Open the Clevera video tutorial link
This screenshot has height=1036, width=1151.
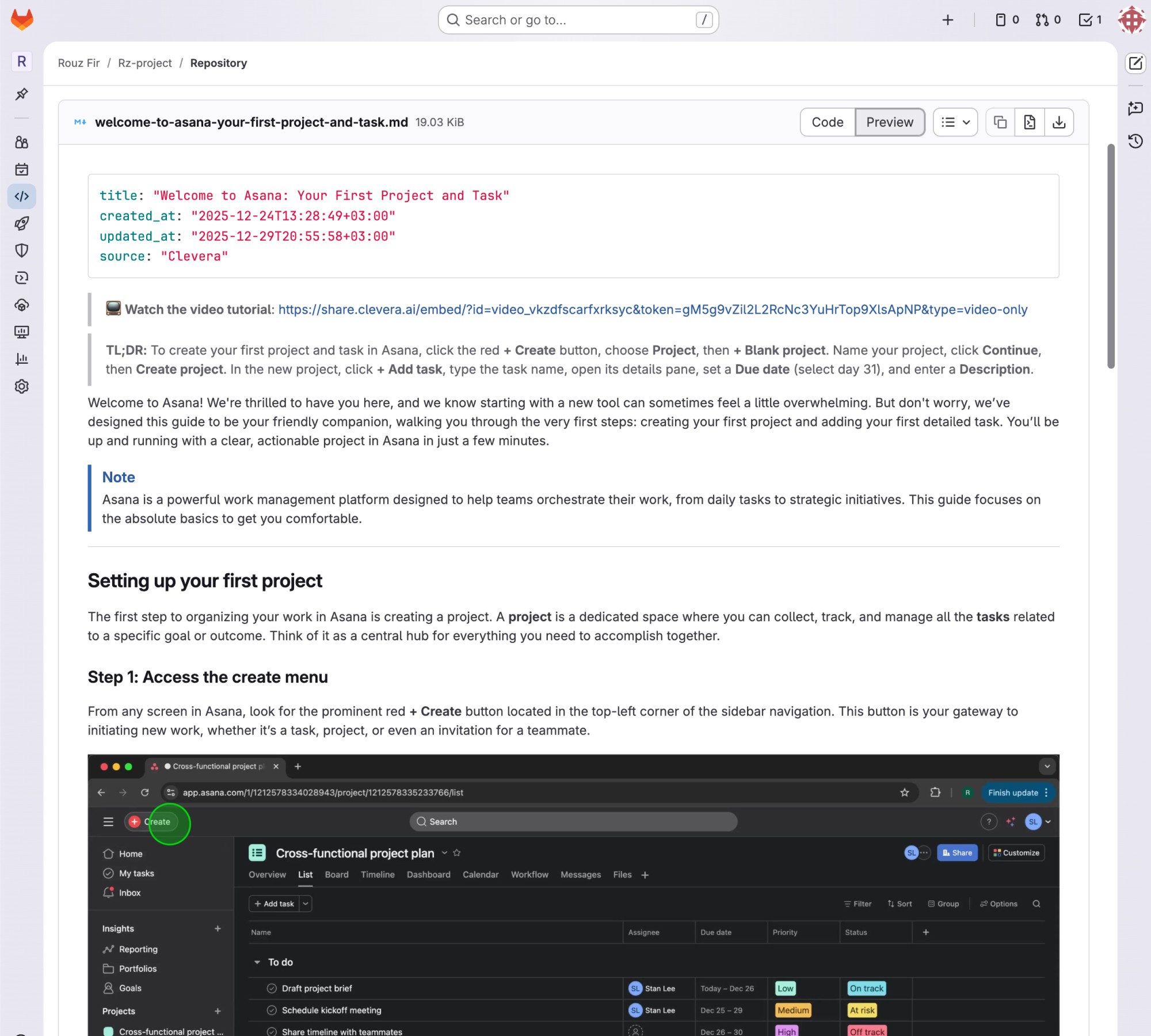(x=653, y=310)
